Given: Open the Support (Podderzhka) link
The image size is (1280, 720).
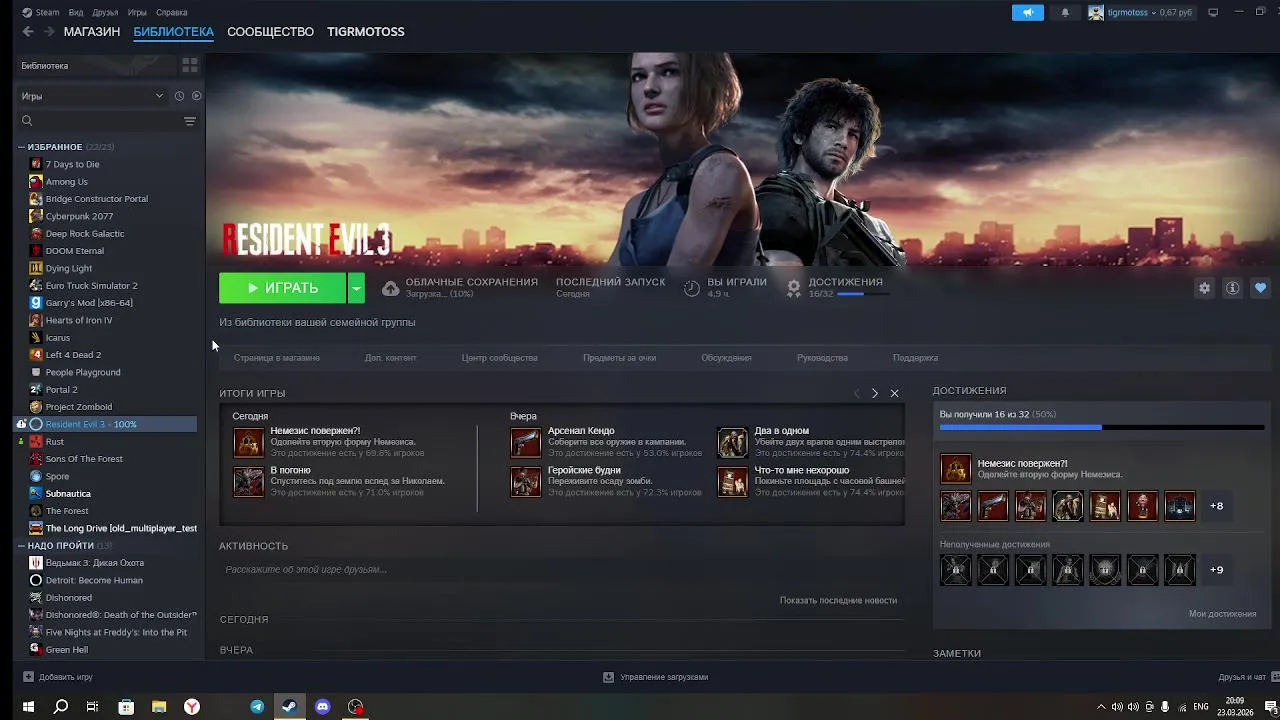Looking at the screenshot, I should point(915,358).
